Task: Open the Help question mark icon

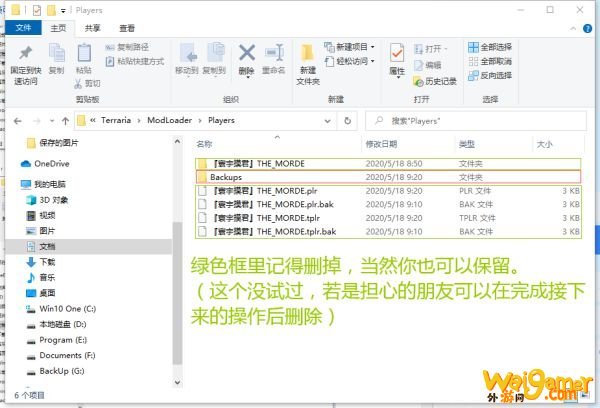Action: 587,28
